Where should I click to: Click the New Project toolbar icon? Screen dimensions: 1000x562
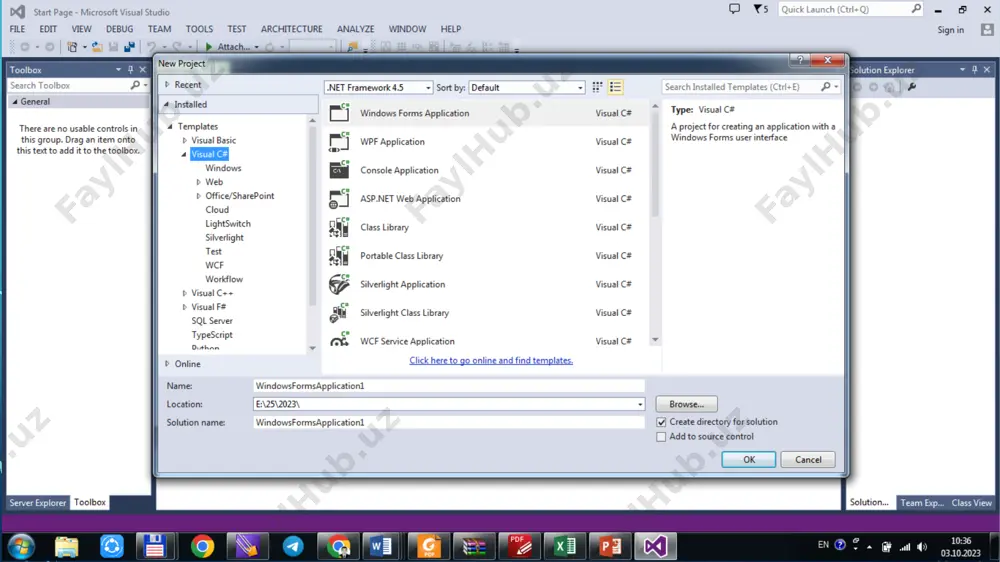tap(72, 47)
